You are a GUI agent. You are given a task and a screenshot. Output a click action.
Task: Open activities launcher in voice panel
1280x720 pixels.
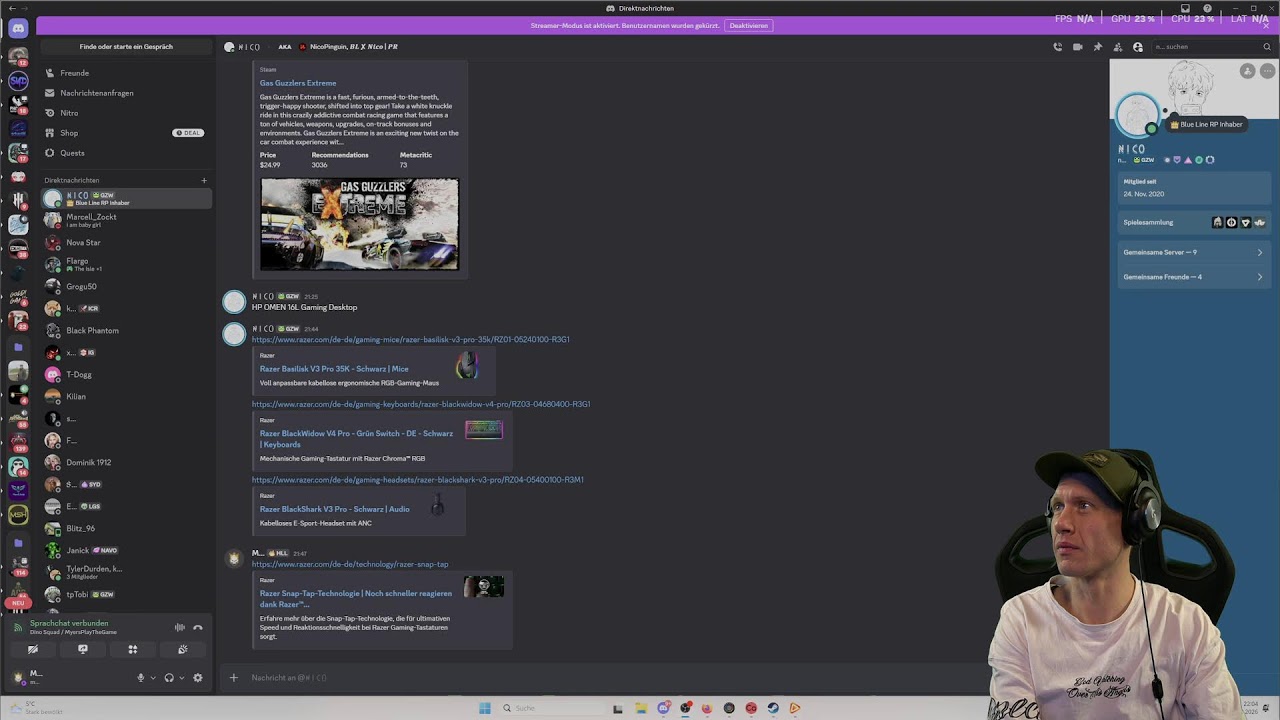(x=132, y=649)
